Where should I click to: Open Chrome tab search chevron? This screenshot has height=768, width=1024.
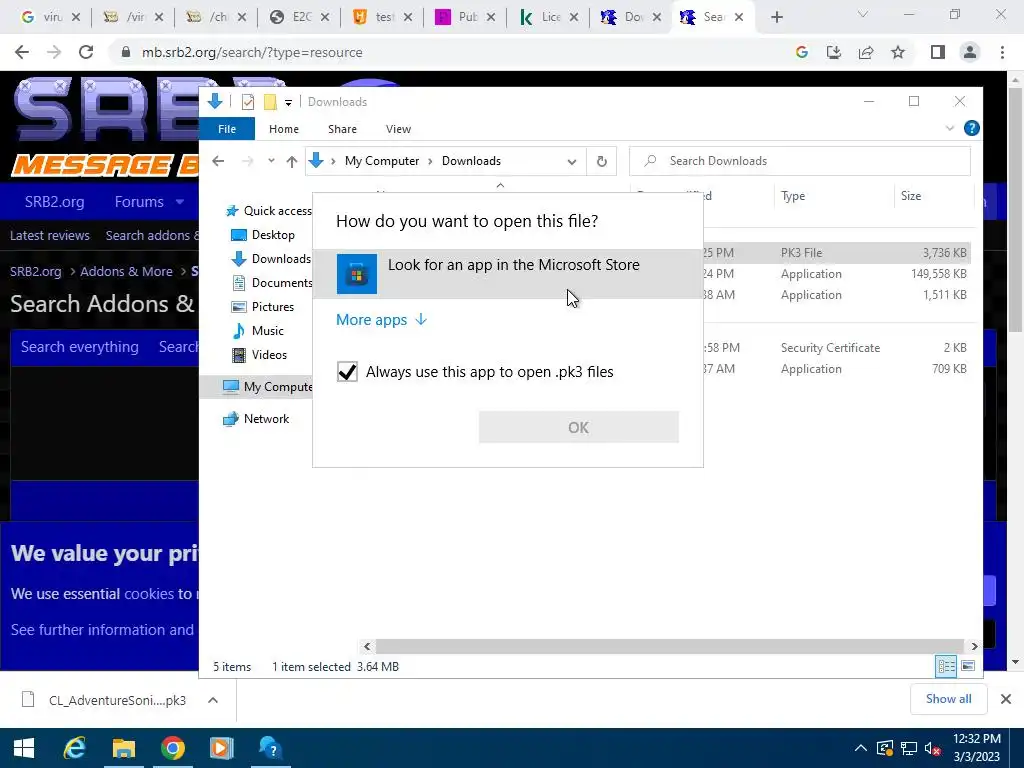pos(863,14)
